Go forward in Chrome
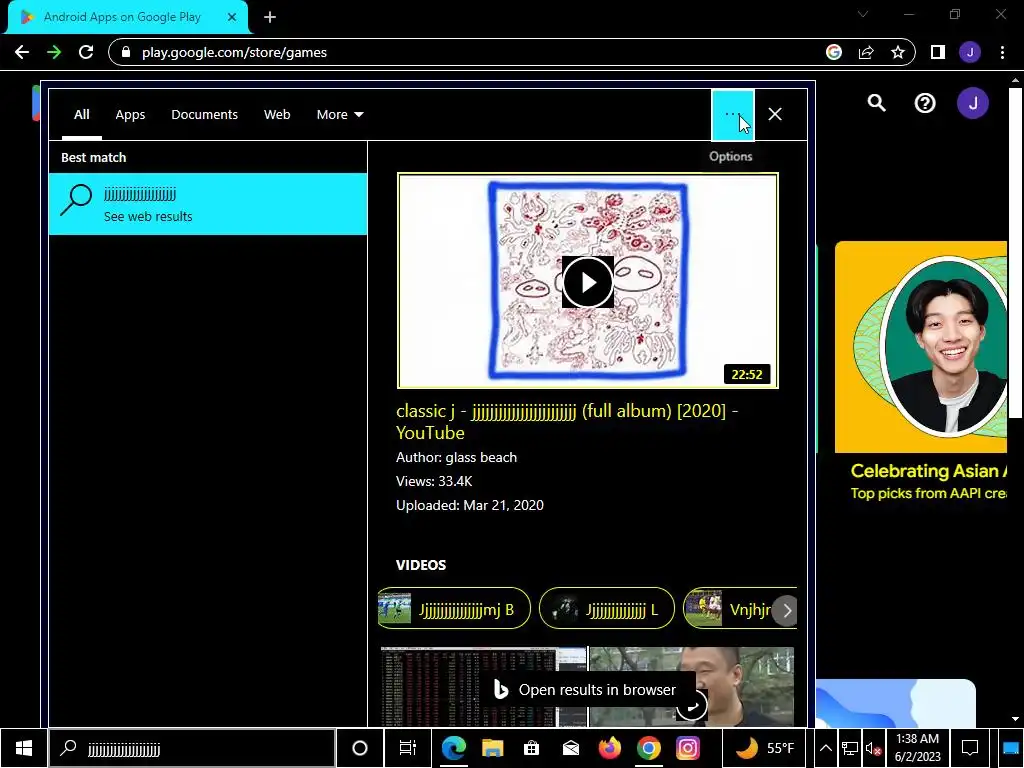The height and width of the screenshot is (768, 1024). click(54, 52)
